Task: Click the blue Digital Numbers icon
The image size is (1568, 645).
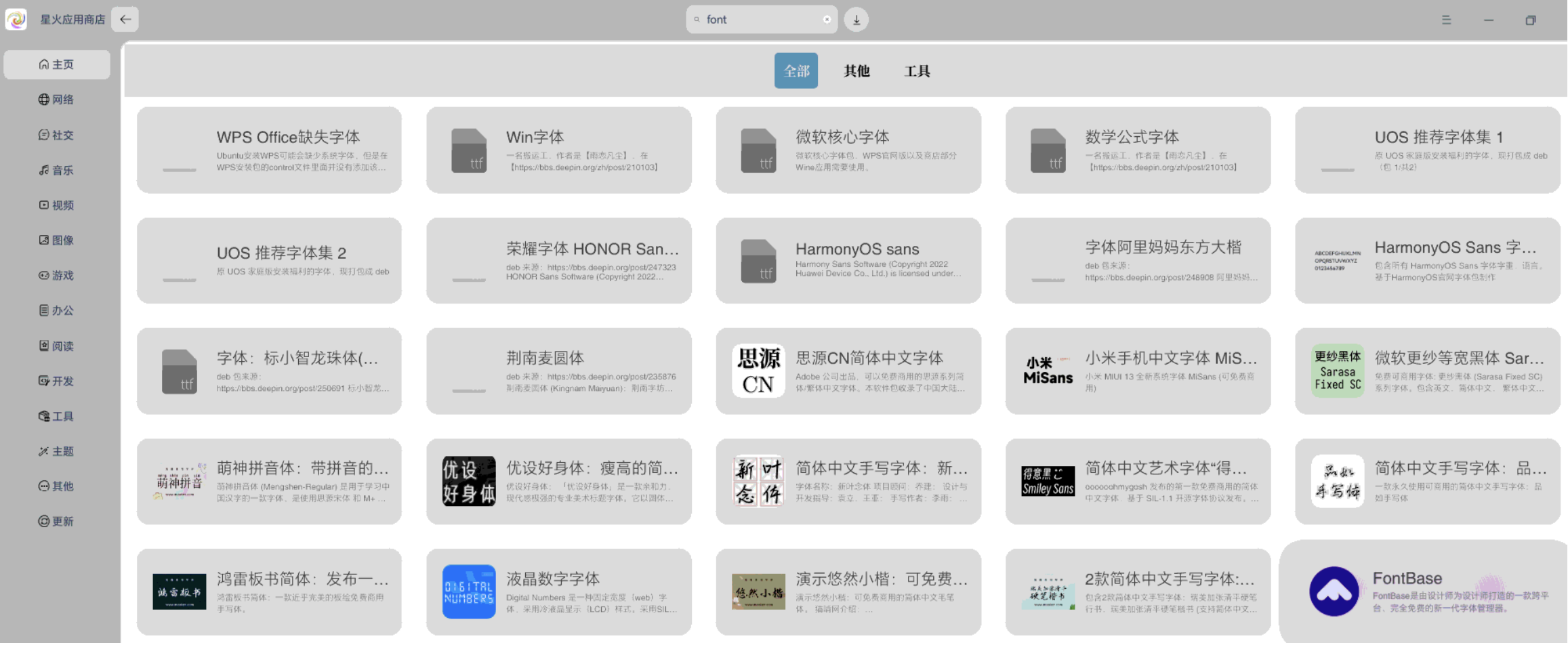Action: click(x=469, y=591)
